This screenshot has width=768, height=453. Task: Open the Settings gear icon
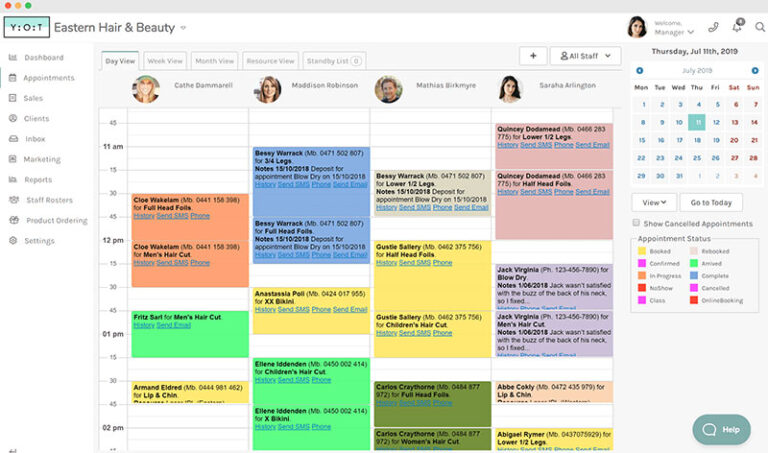coord(13,240)
